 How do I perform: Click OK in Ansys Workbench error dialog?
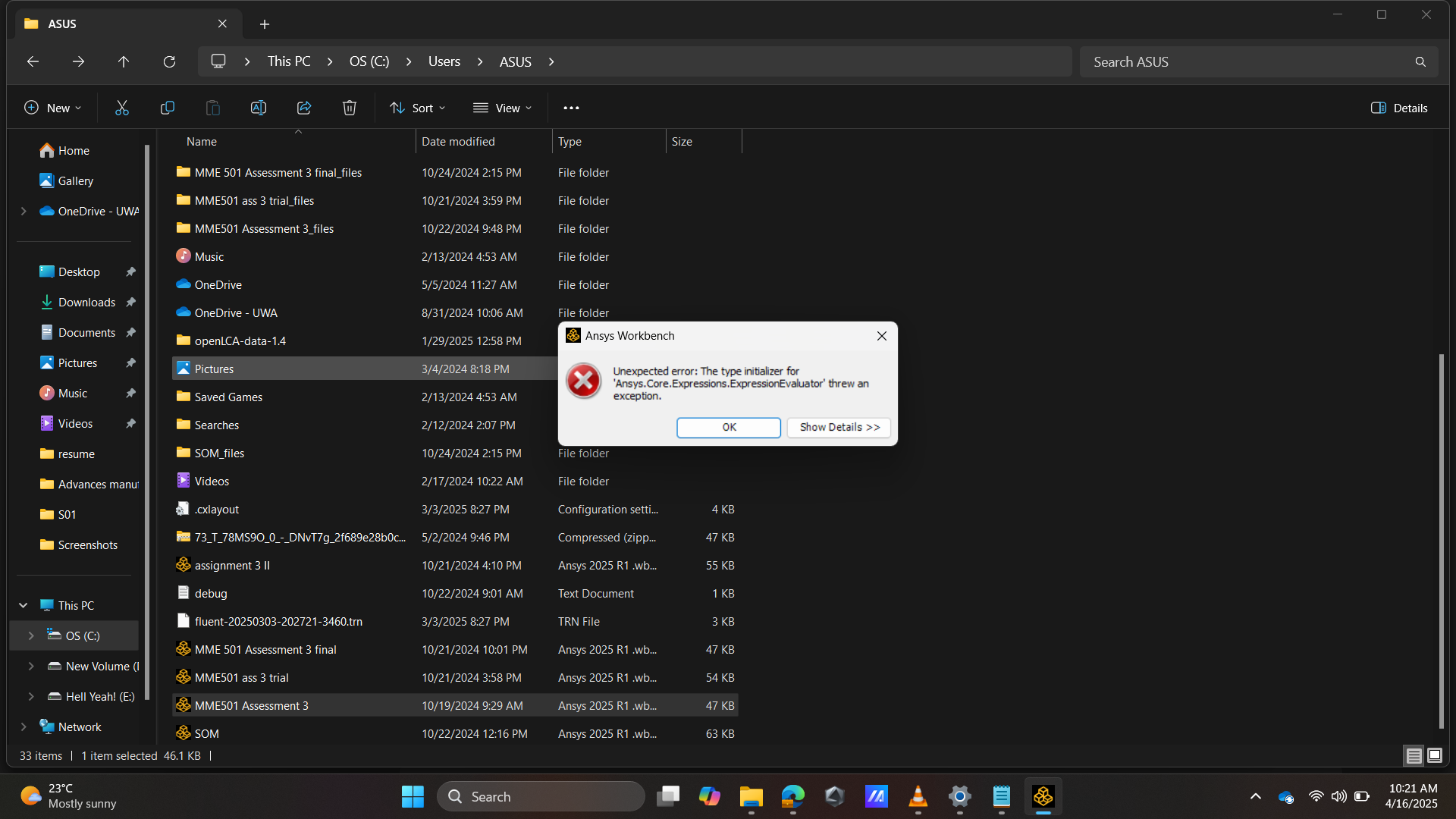tap(729, 427)
